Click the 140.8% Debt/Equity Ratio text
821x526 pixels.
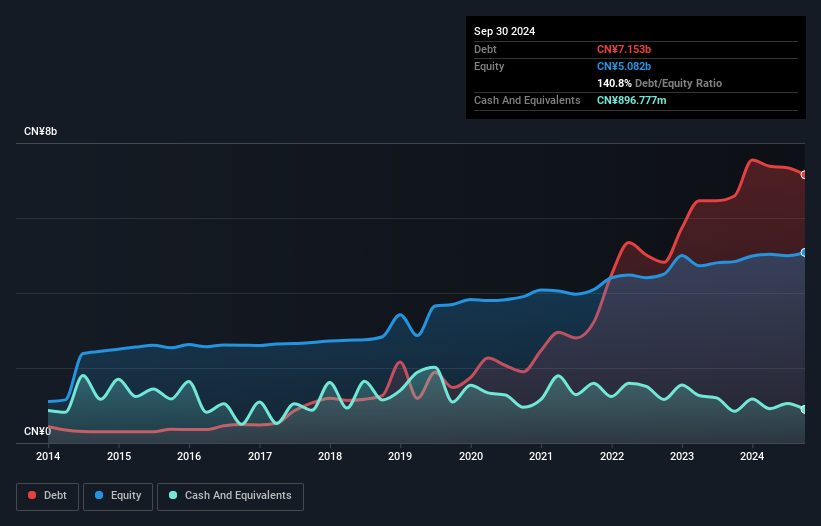point(659,83)
